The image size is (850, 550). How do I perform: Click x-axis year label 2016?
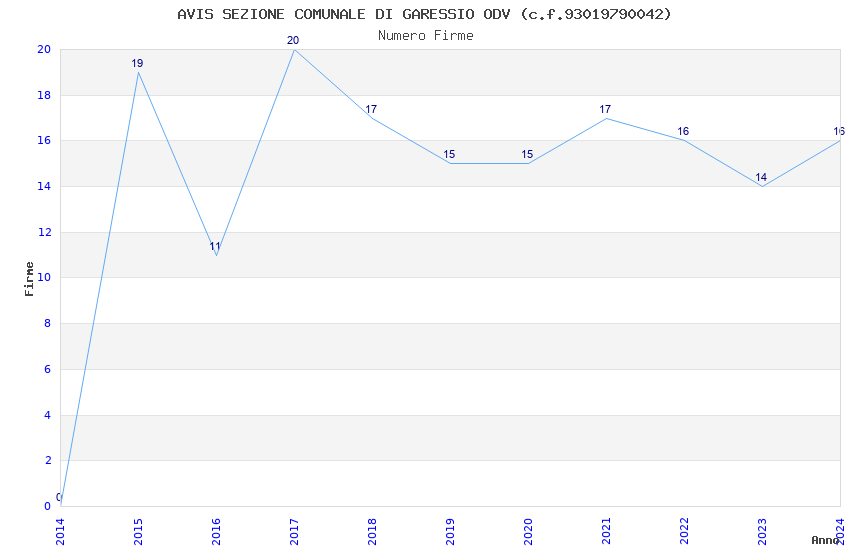(x=216, y=532)
